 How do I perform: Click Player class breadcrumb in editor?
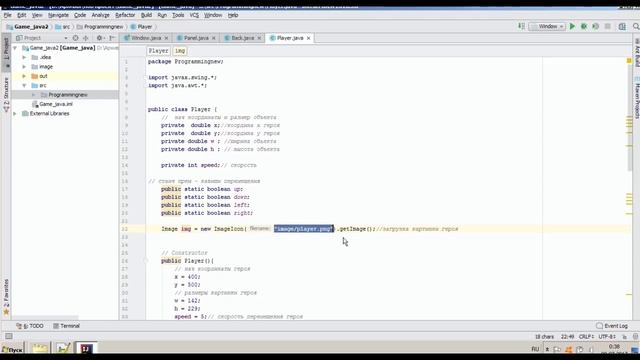point(158,51)
